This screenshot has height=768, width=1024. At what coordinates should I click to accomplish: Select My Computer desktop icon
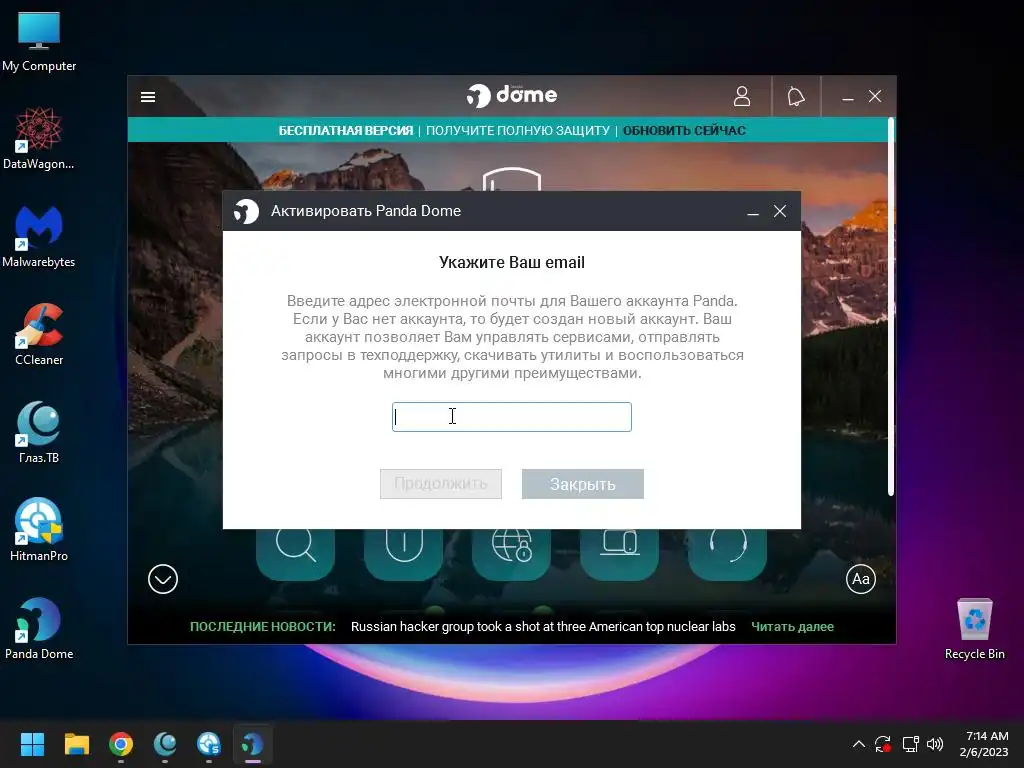pyautogui.click(x=39, y=42)
